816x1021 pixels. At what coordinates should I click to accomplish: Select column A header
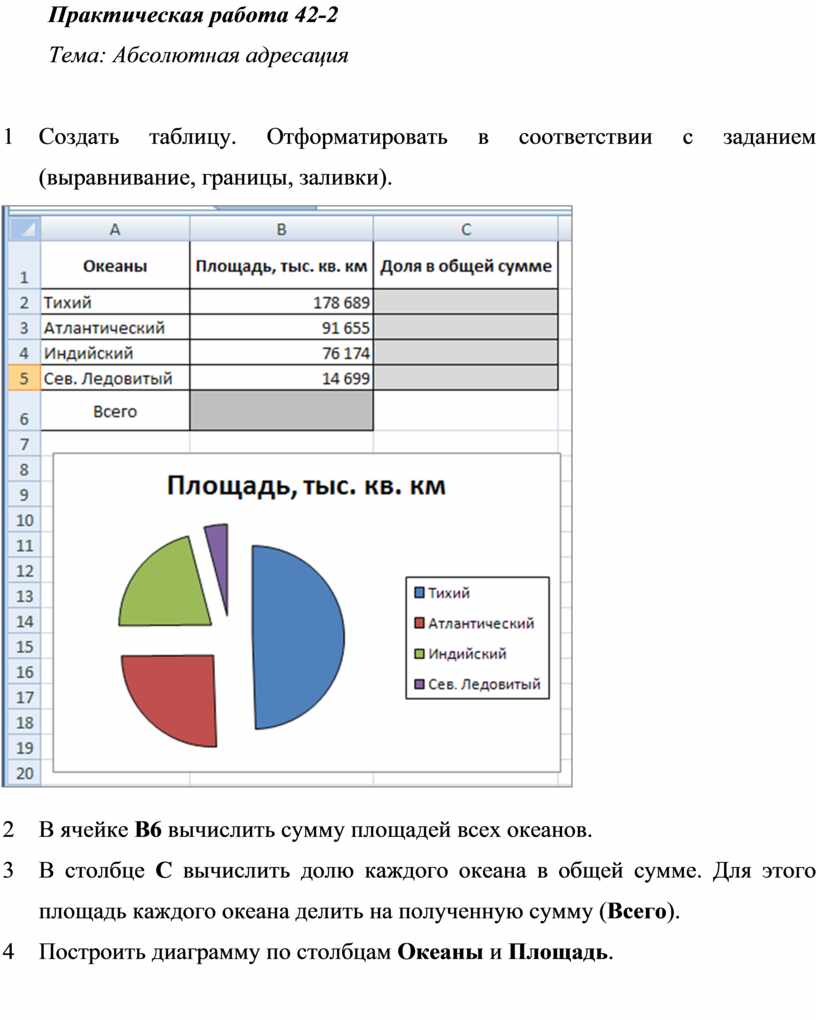point(114,229)
